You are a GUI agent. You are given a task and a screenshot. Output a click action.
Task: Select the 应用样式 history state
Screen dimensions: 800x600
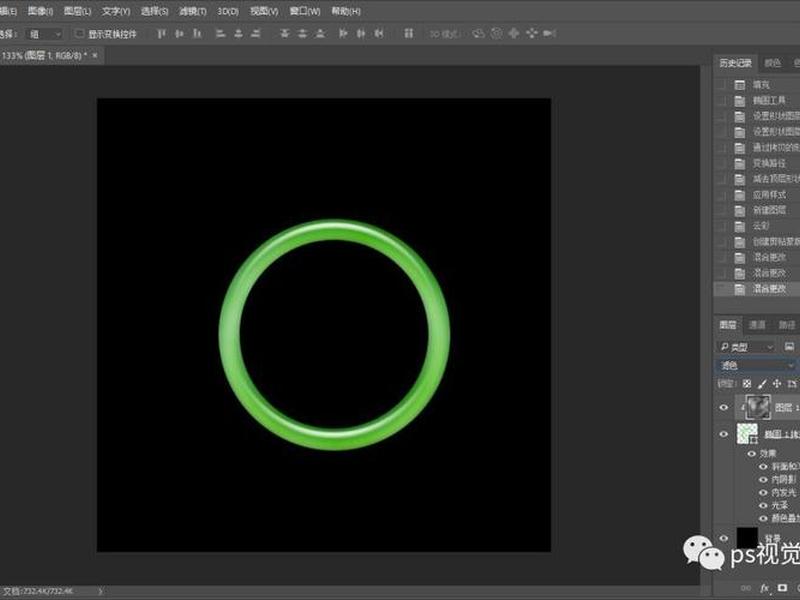[x=757, y=195]
